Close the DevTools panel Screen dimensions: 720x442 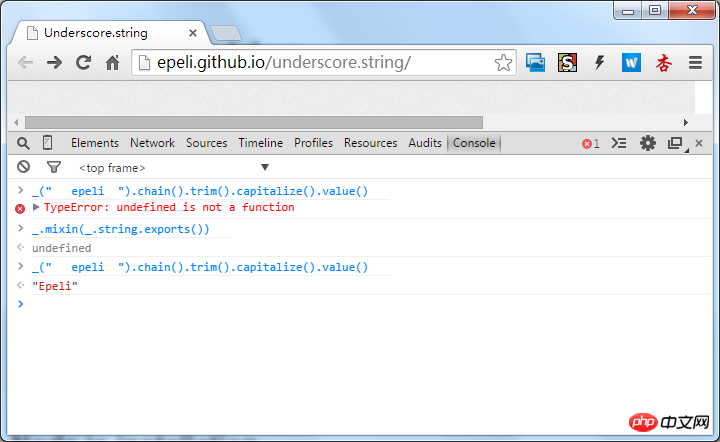coord(699,143)
